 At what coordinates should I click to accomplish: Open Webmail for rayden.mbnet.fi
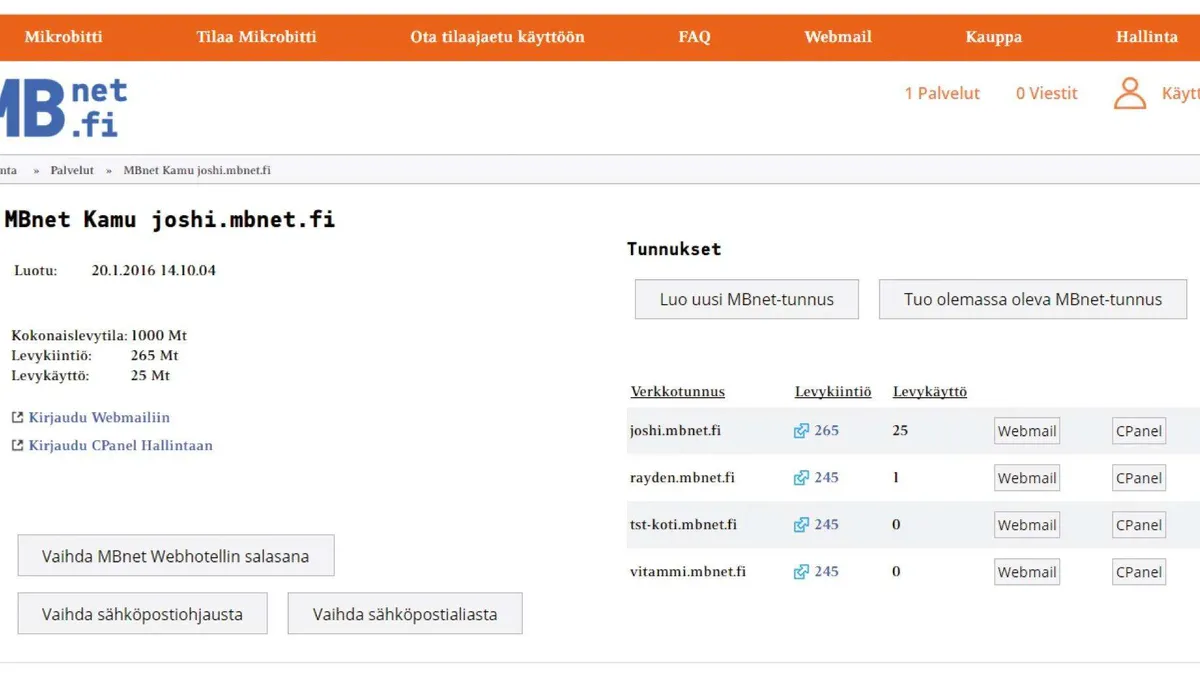tap(1026, 478)
